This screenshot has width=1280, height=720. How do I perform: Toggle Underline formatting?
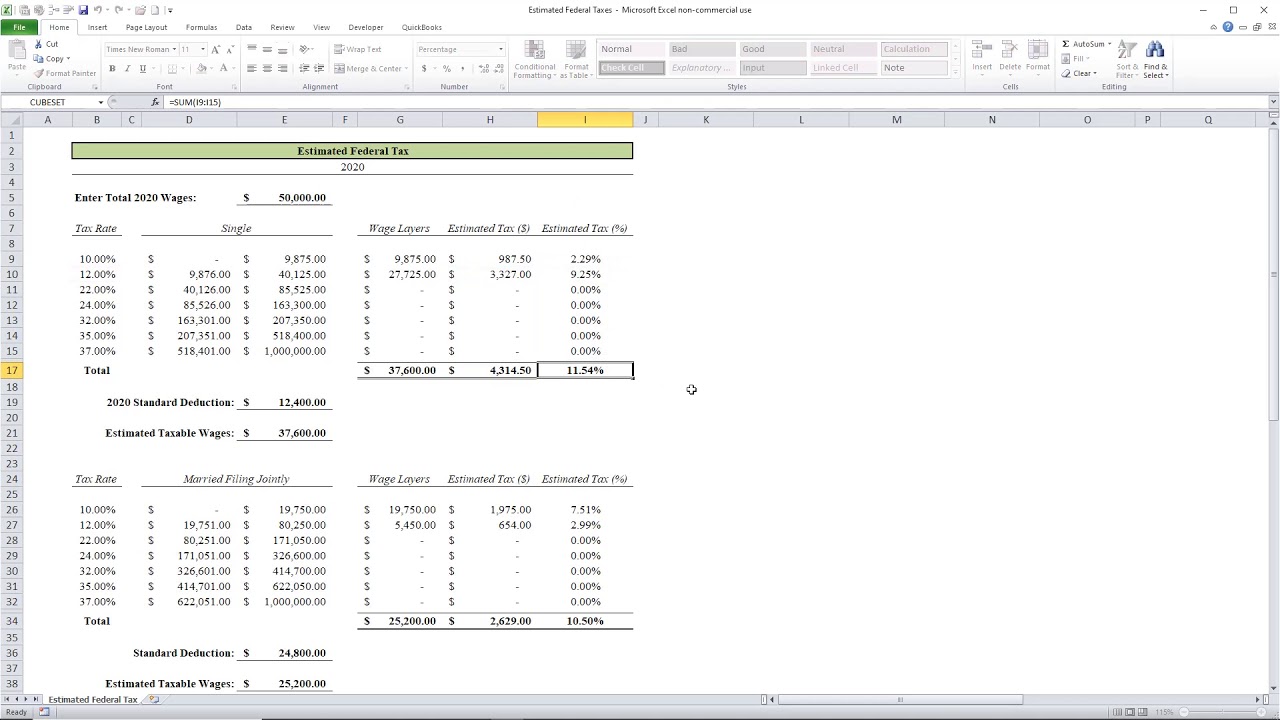pos(143,68)
